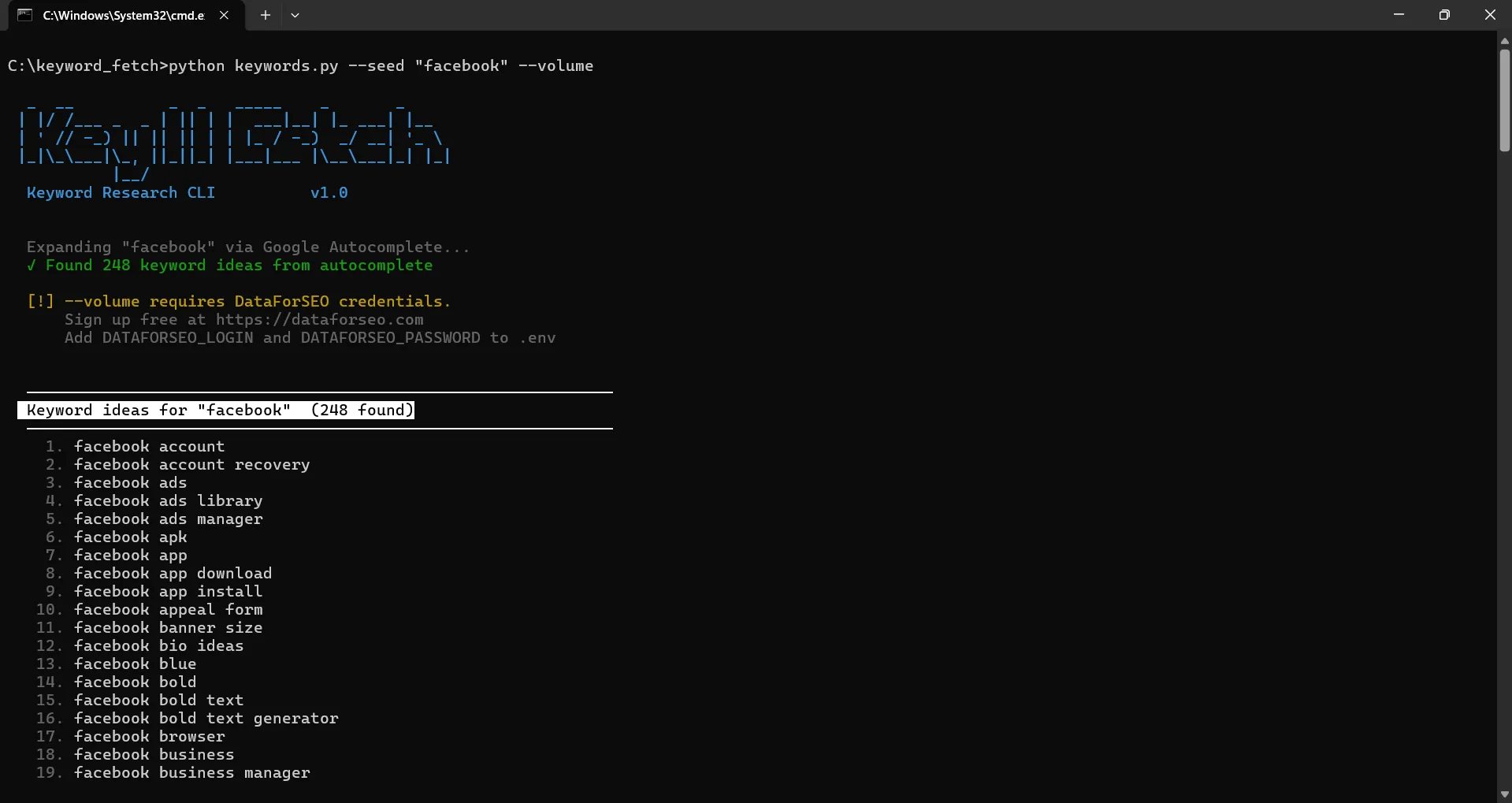This screenshot has width=1512, height=803.
Task: Click the https://dataforseo.com URL
Action: [x=319, y=319]
